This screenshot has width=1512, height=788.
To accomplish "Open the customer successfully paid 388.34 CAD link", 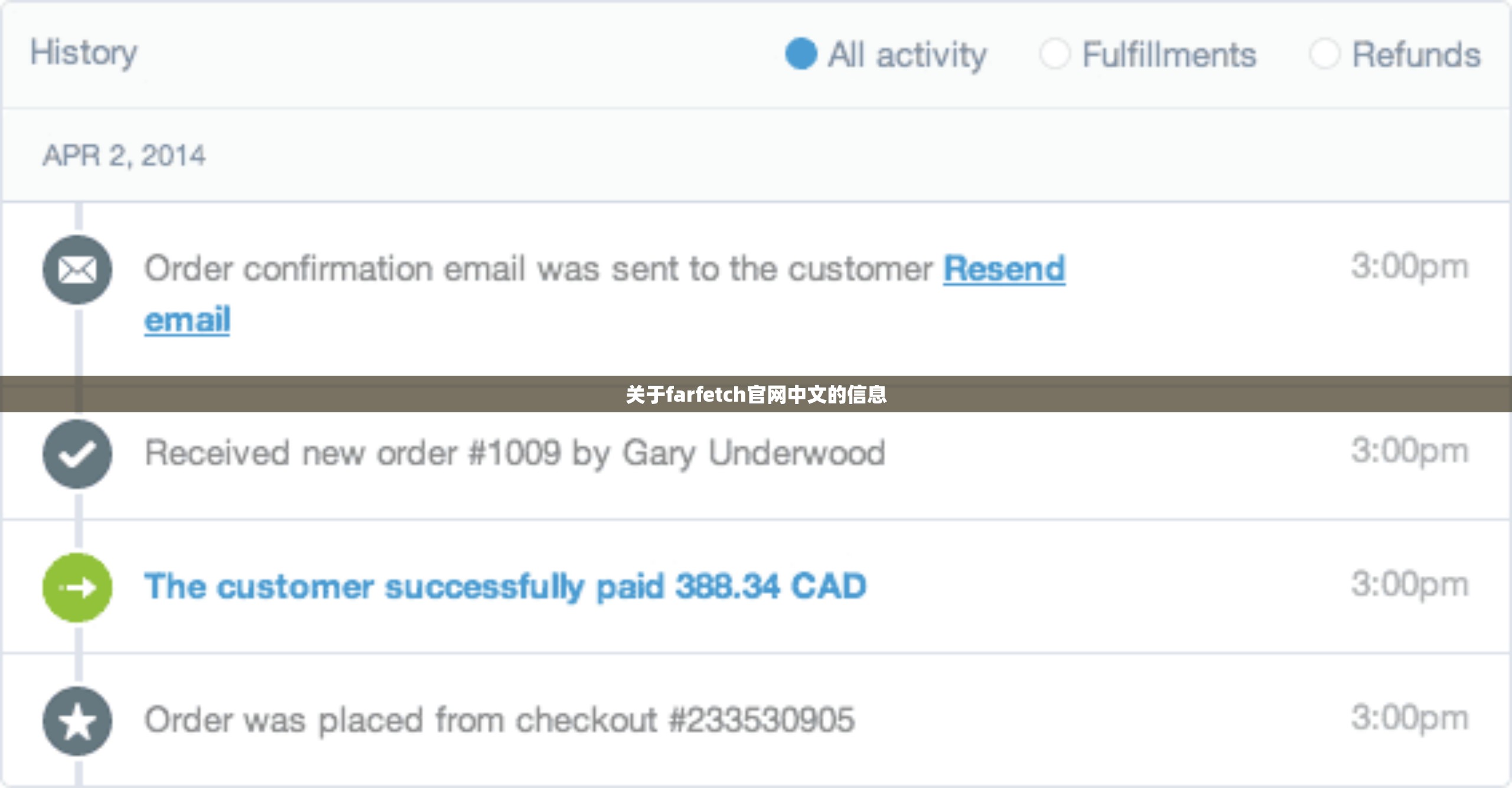I will pos(506,587).
